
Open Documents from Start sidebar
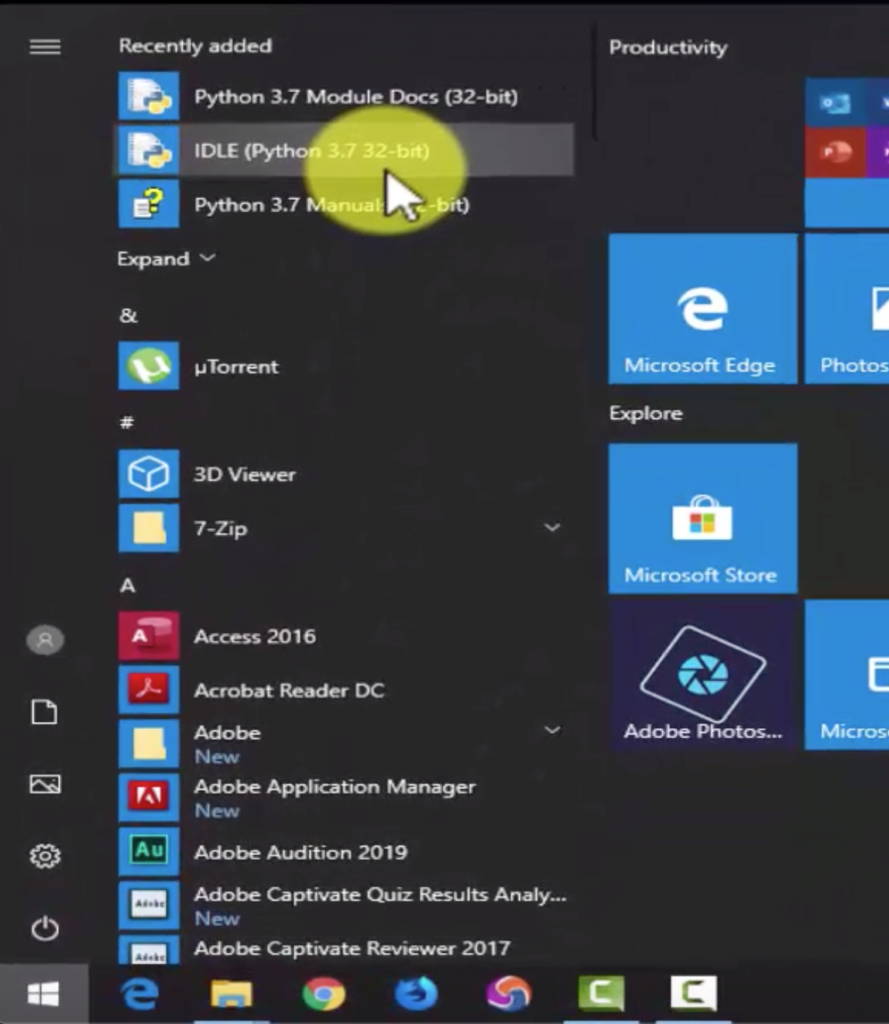pyautogui.click(x=44, y=712)
